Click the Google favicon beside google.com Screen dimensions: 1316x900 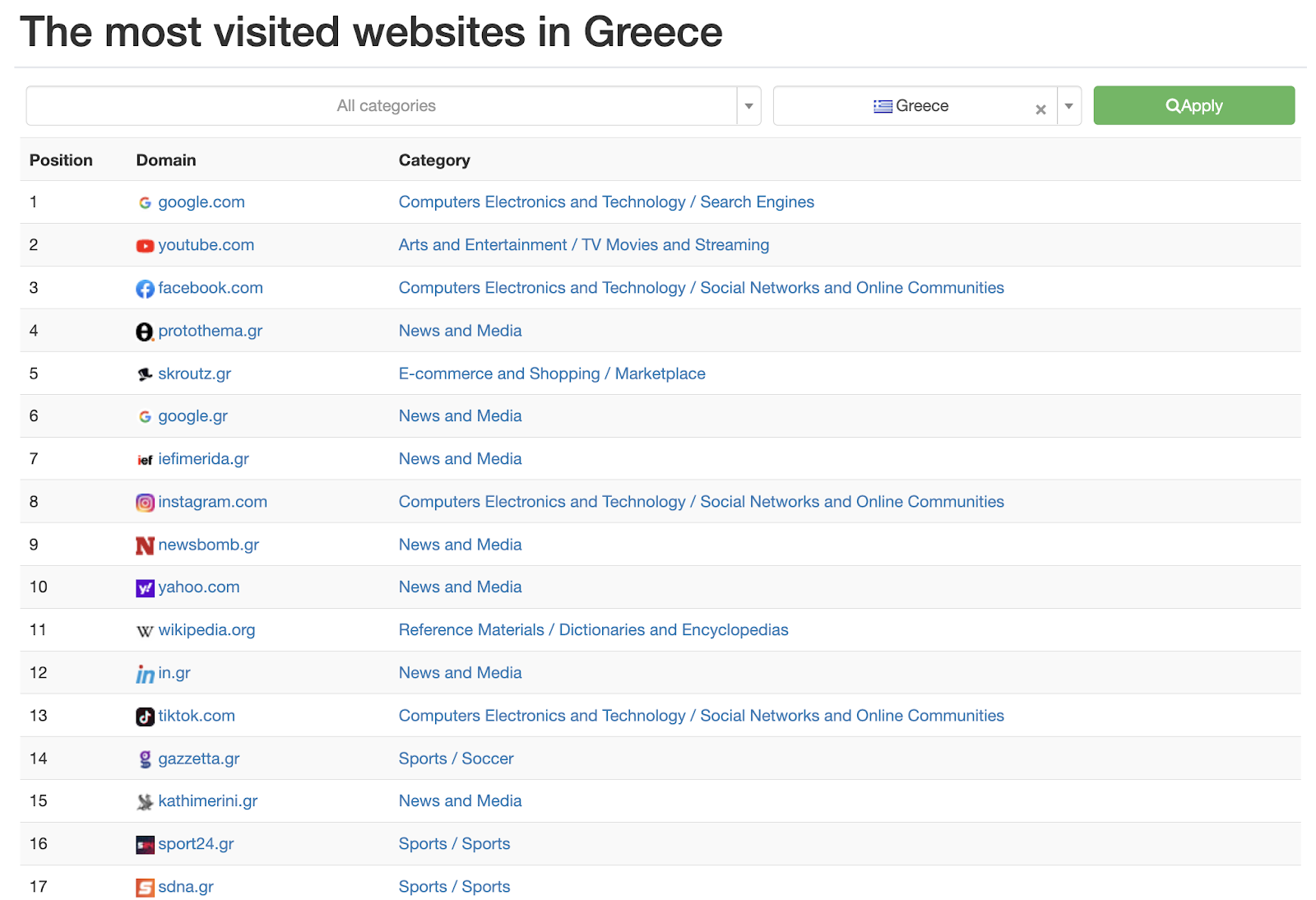click(145, 202)
